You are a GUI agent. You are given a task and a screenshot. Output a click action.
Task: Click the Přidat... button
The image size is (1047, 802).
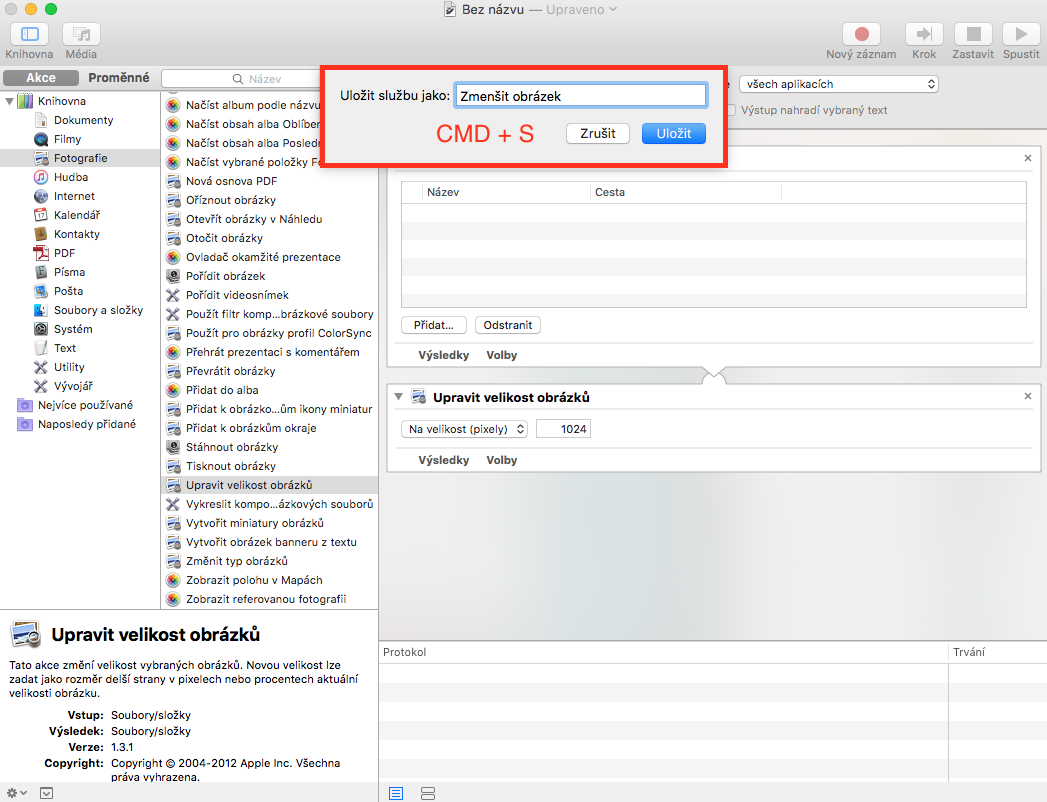[x=434, y=325]
